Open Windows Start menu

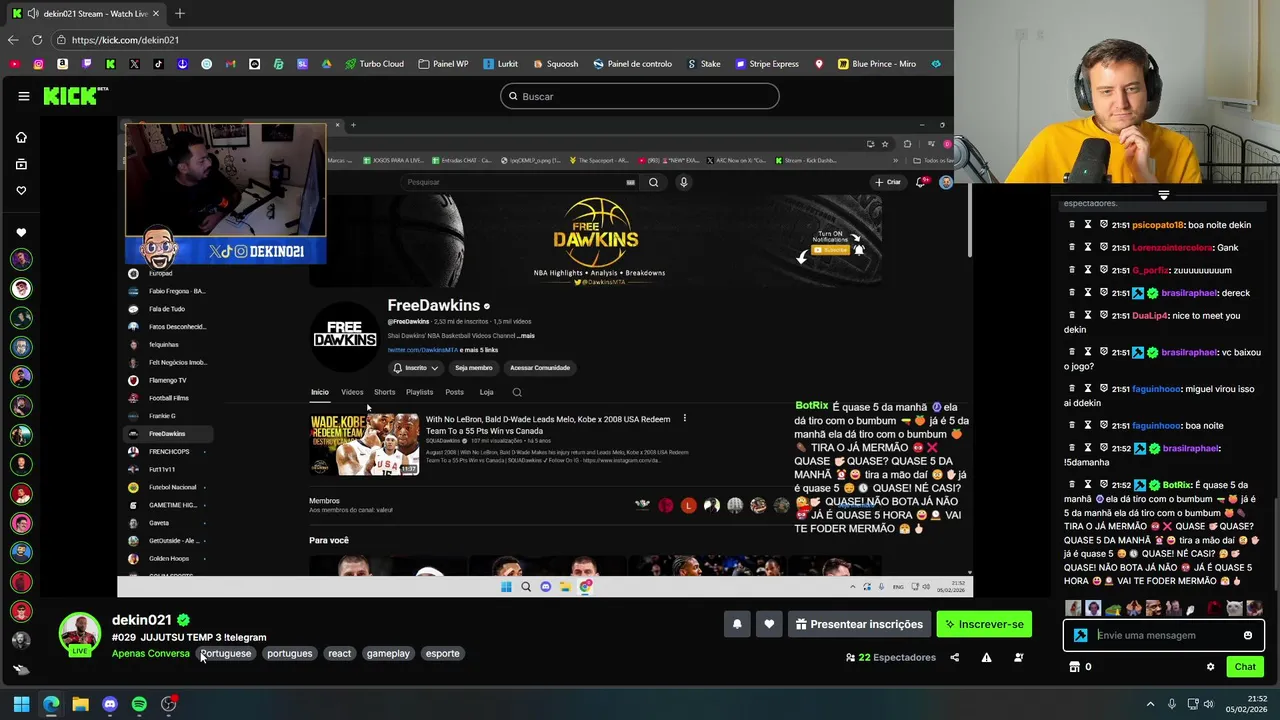[21, 704]
